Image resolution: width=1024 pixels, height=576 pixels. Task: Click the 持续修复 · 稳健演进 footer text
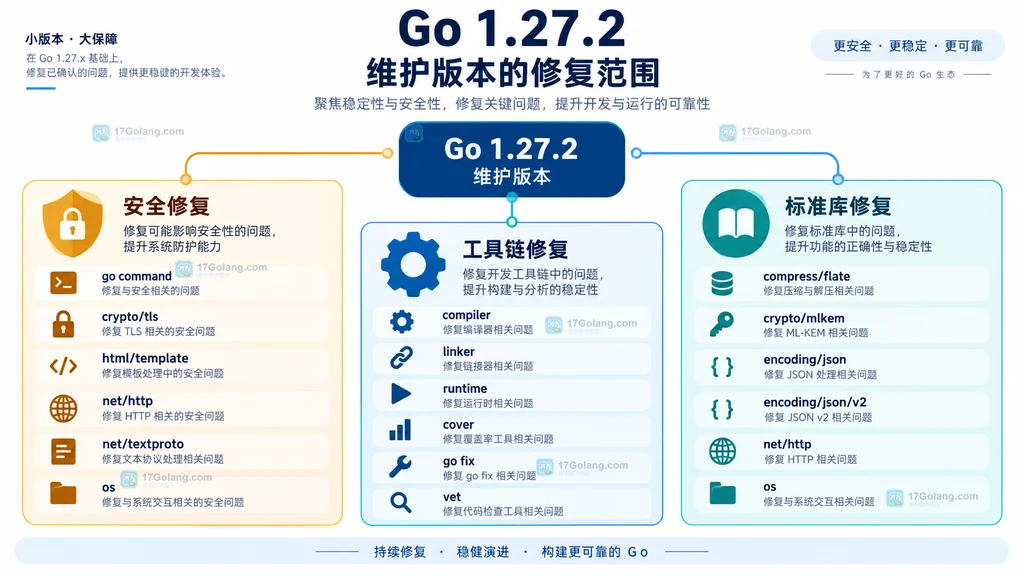tap(441, 552)
